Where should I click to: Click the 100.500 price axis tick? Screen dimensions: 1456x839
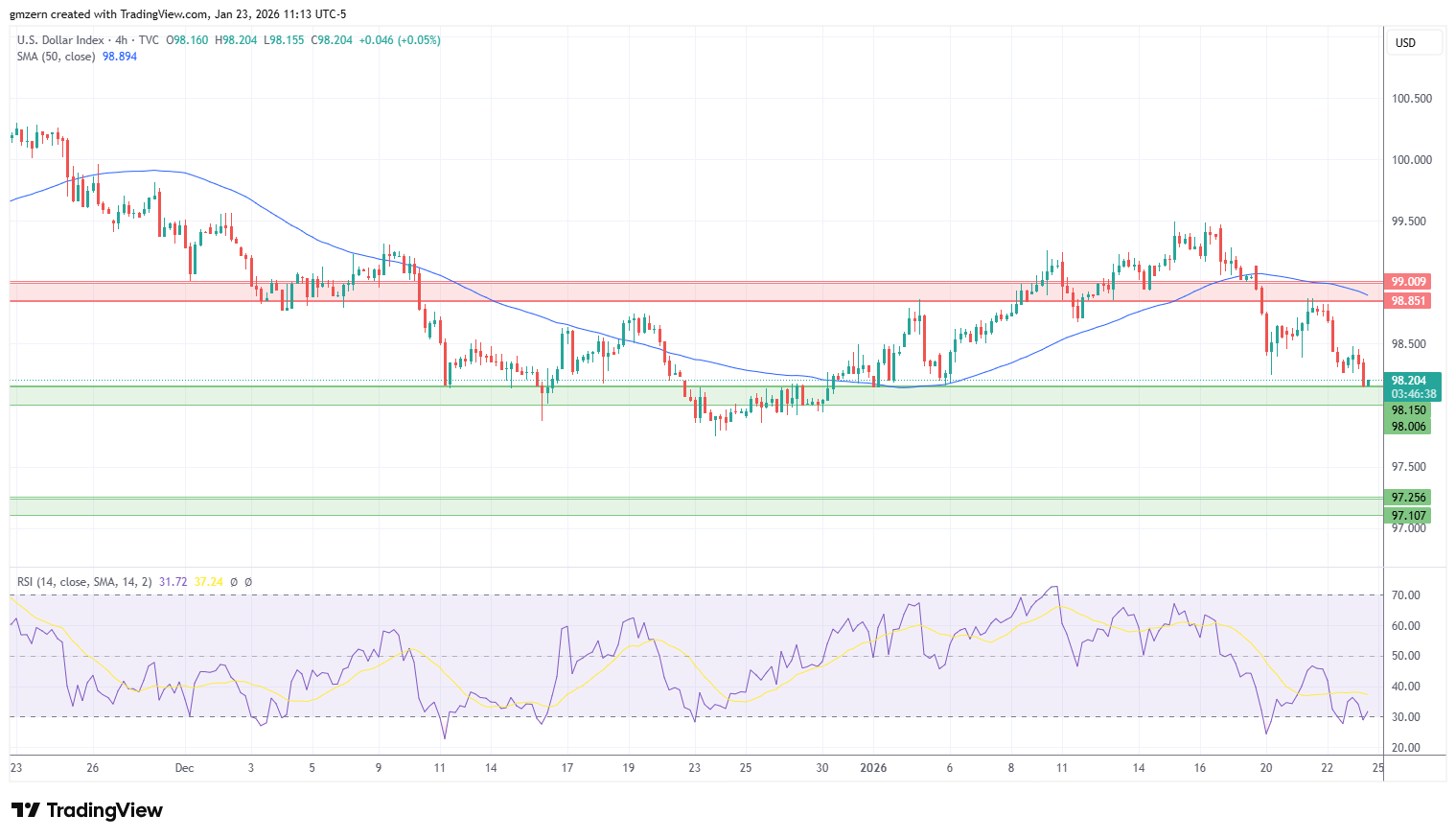pyautogui.click(x=1412, y=99)
